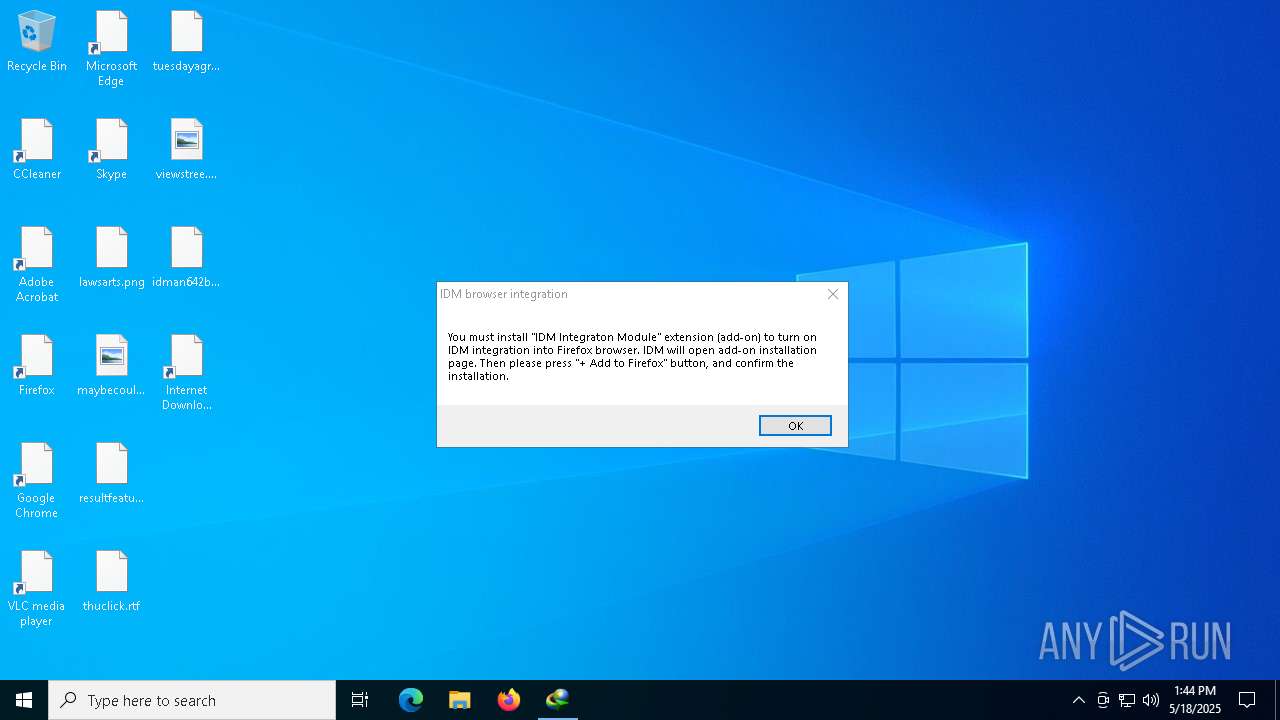Select the VLC media player shortcut

37,589
